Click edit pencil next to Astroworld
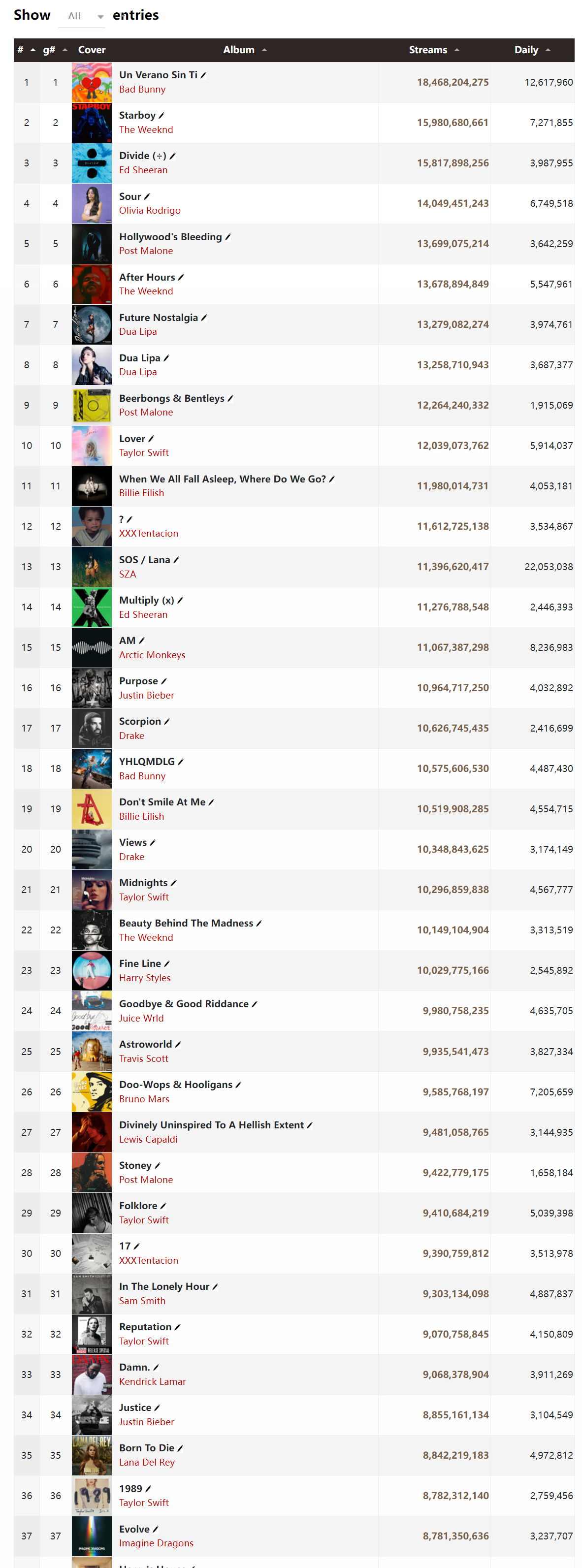Screen dimensions: 582x1568 click(178, 1045)
